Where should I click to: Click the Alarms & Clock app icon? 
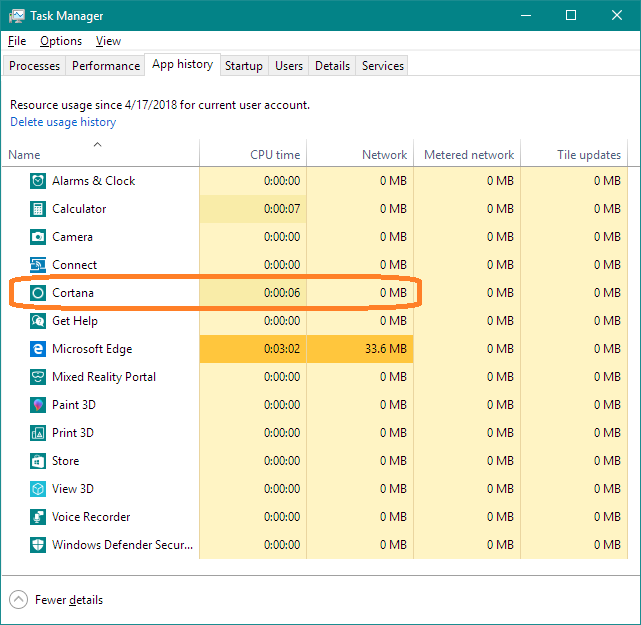pyautogui.click(x=37, y=181)
